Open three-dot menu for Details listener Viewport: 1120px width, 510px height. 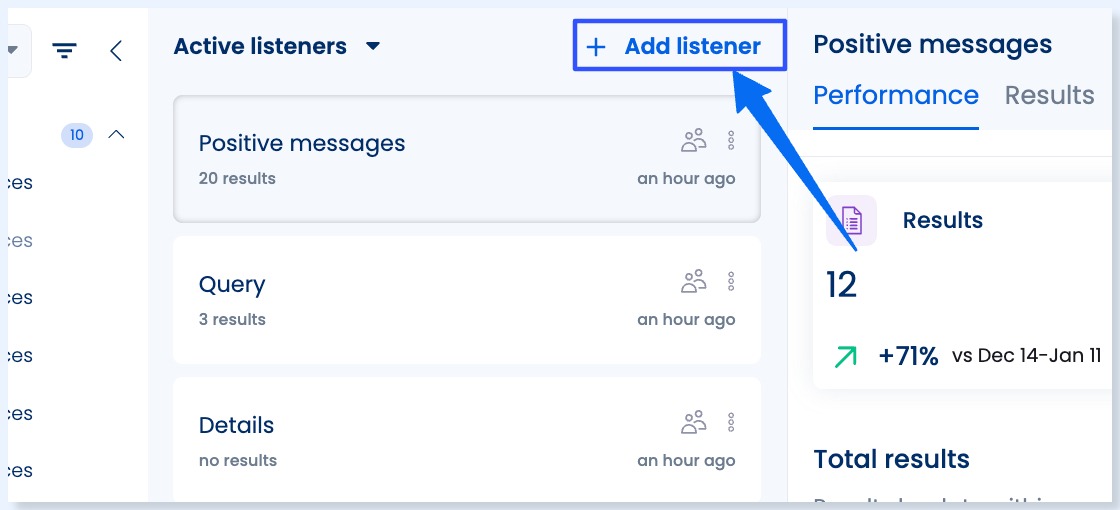pos(731,423)
